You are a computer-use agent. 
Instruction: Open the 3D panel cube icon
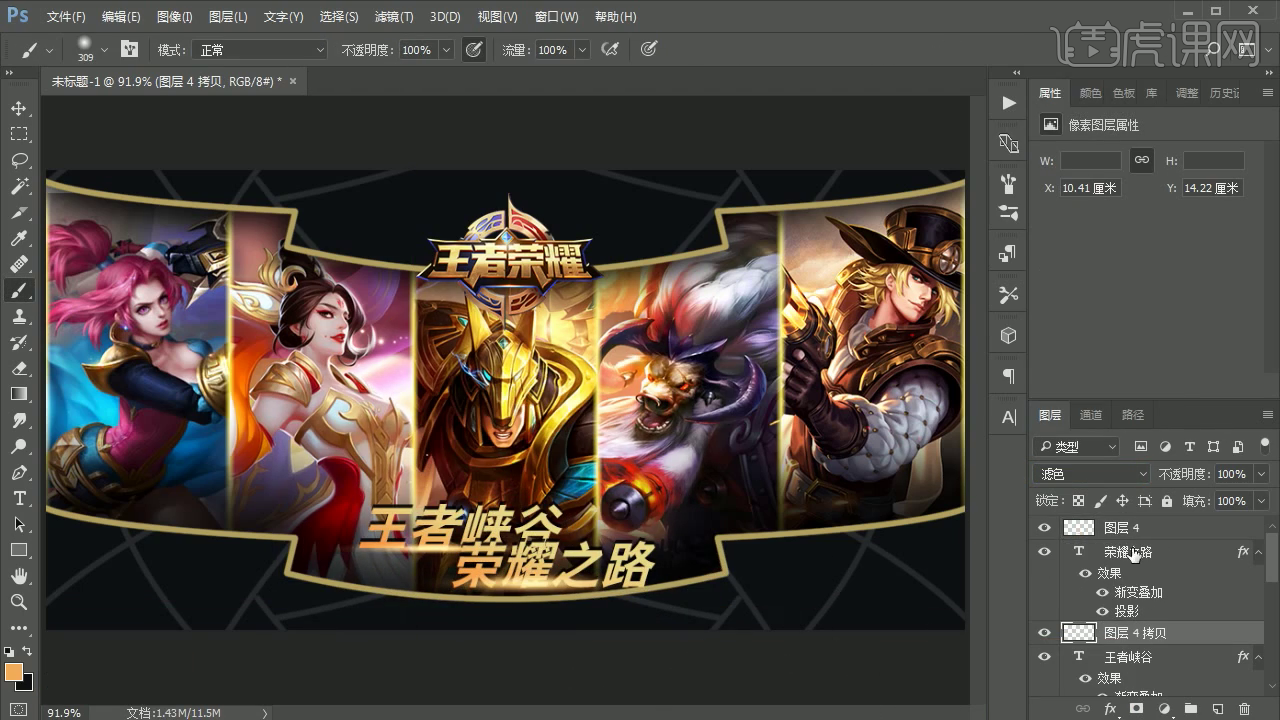[x=1008, y=335]
